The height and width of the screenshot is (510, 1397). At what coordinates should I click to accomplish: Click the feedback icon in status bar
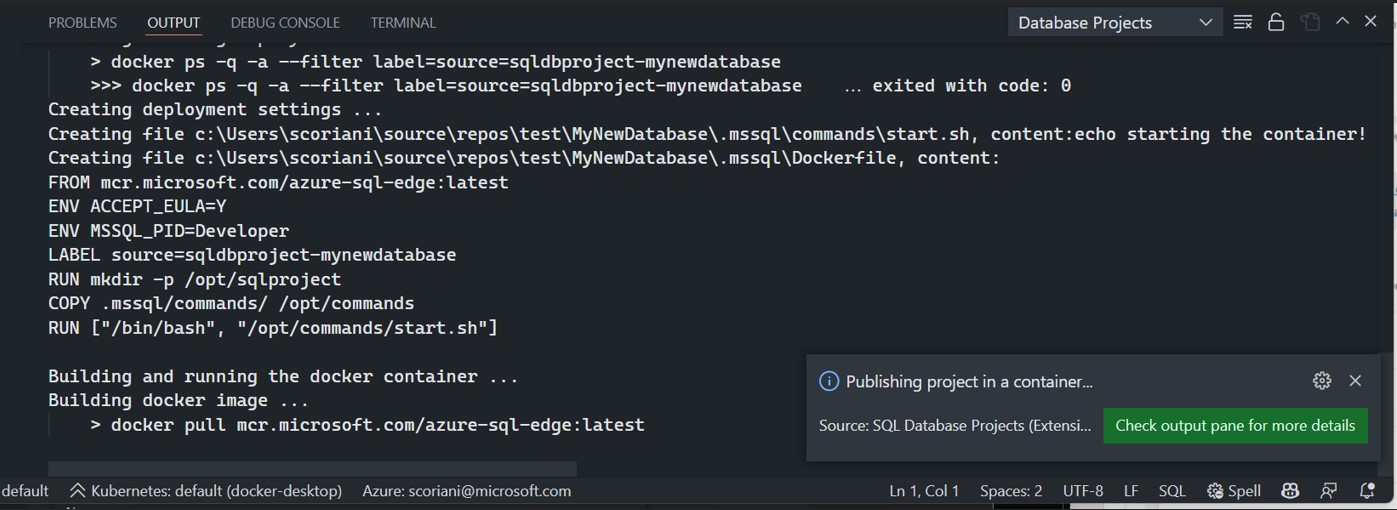point(1328,491)
